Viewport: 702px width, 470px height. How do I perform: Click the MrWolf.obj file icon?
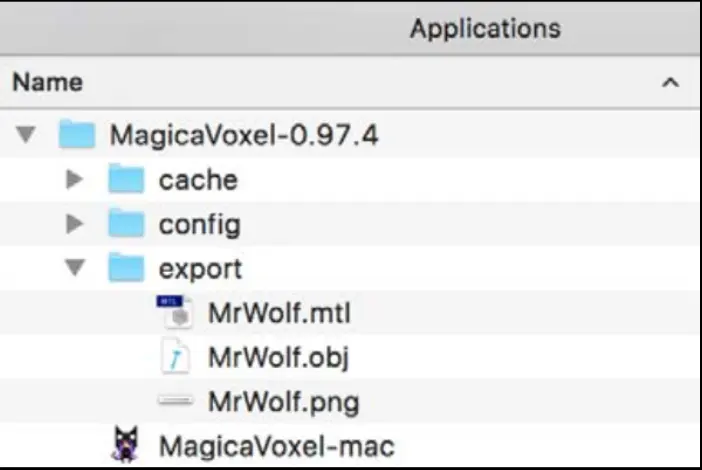175,357
